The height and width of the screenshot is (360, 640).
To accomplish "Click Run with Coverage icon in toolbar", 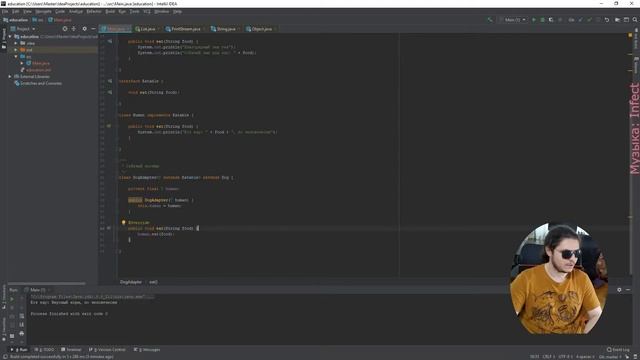I will [551, 20].
